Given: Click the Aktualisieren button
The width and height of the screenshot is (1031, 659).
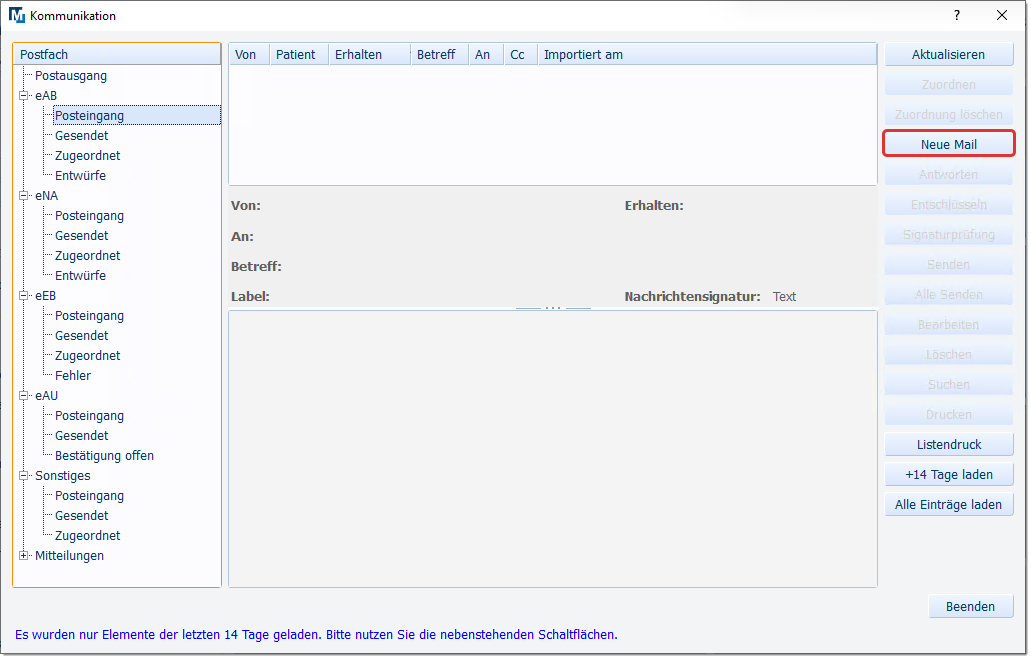Looking at the screenshot, I should (949, 55).
